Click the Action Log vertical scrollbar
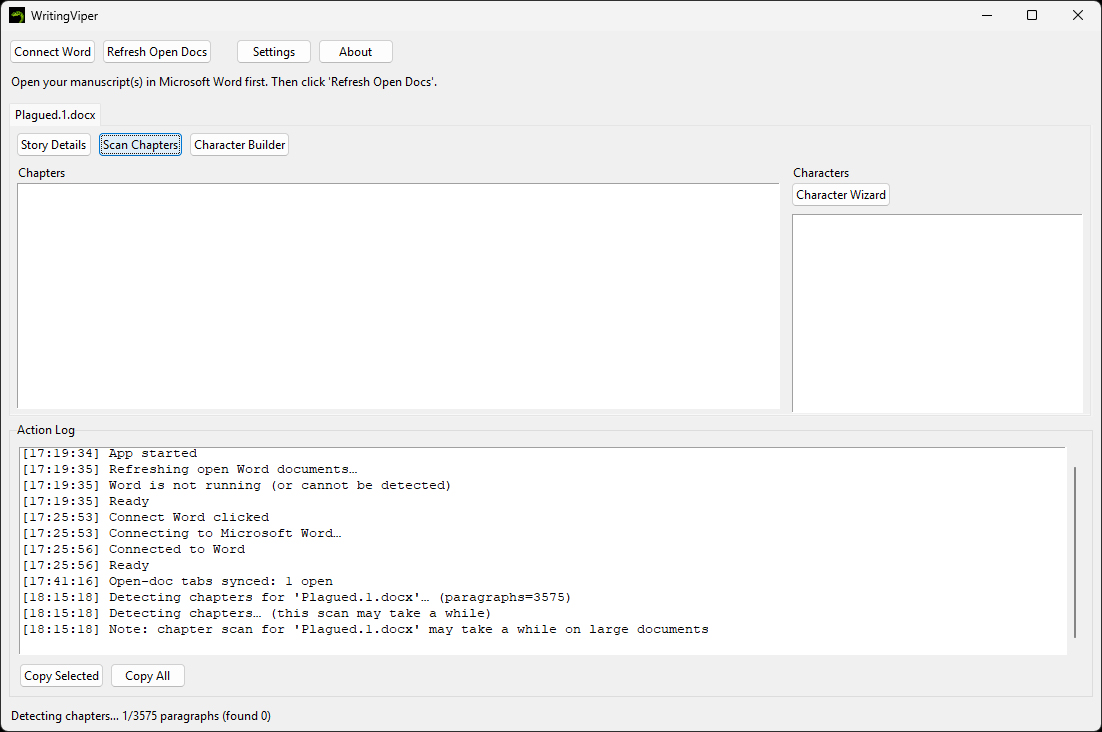 tap(1075, 550)
